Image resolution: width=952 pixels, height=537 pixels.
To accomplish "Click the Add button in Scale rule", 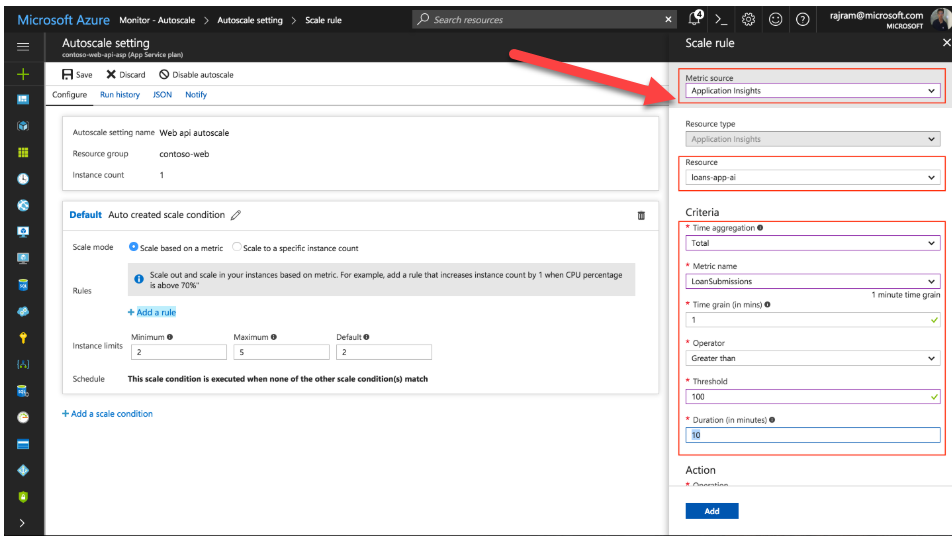I will click(712, 511).
